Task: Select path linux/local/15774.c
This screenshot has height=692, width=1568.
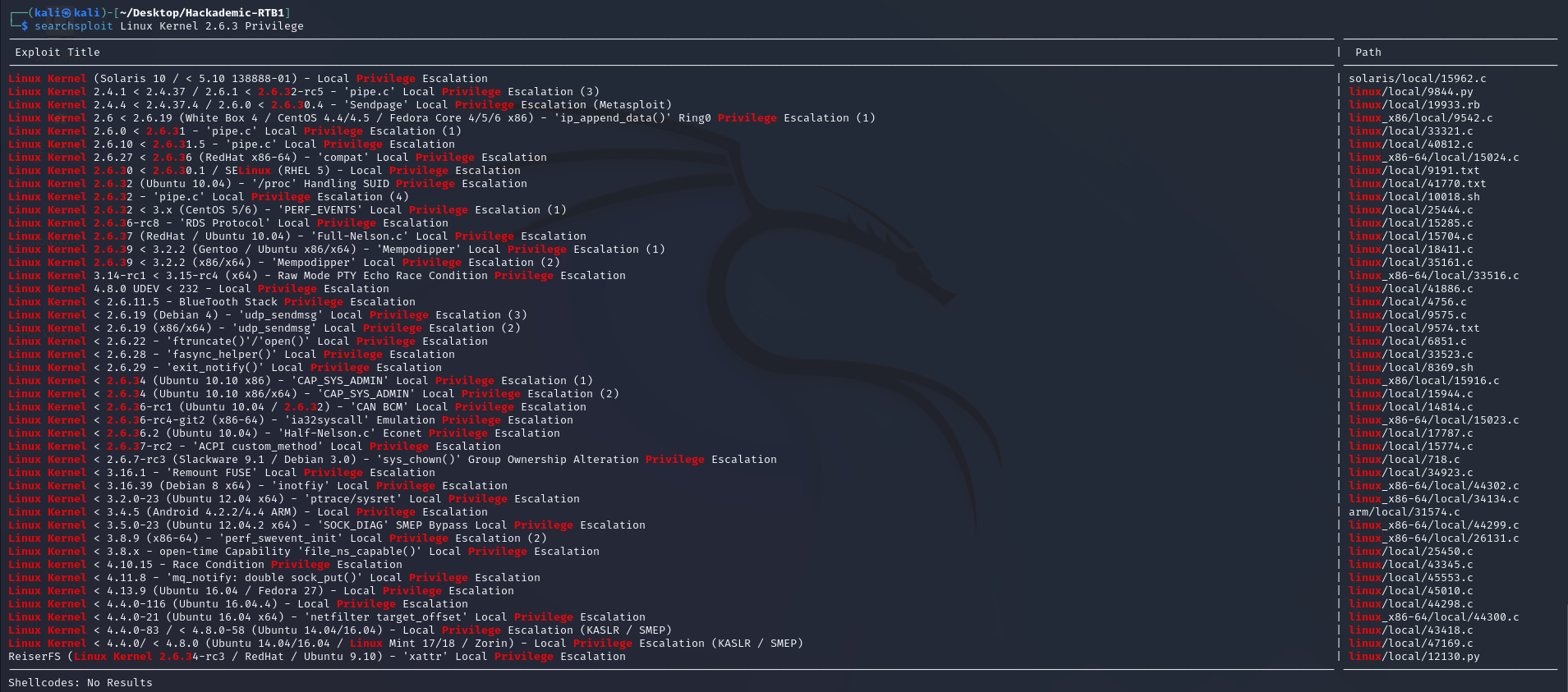Action: pos(1411,447)
